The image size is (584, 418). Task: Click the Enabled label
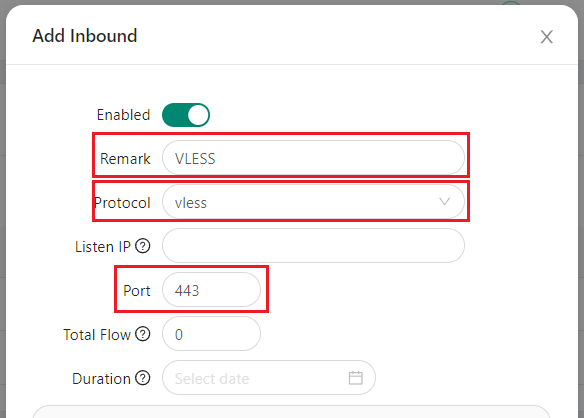[x=123, y=115]
